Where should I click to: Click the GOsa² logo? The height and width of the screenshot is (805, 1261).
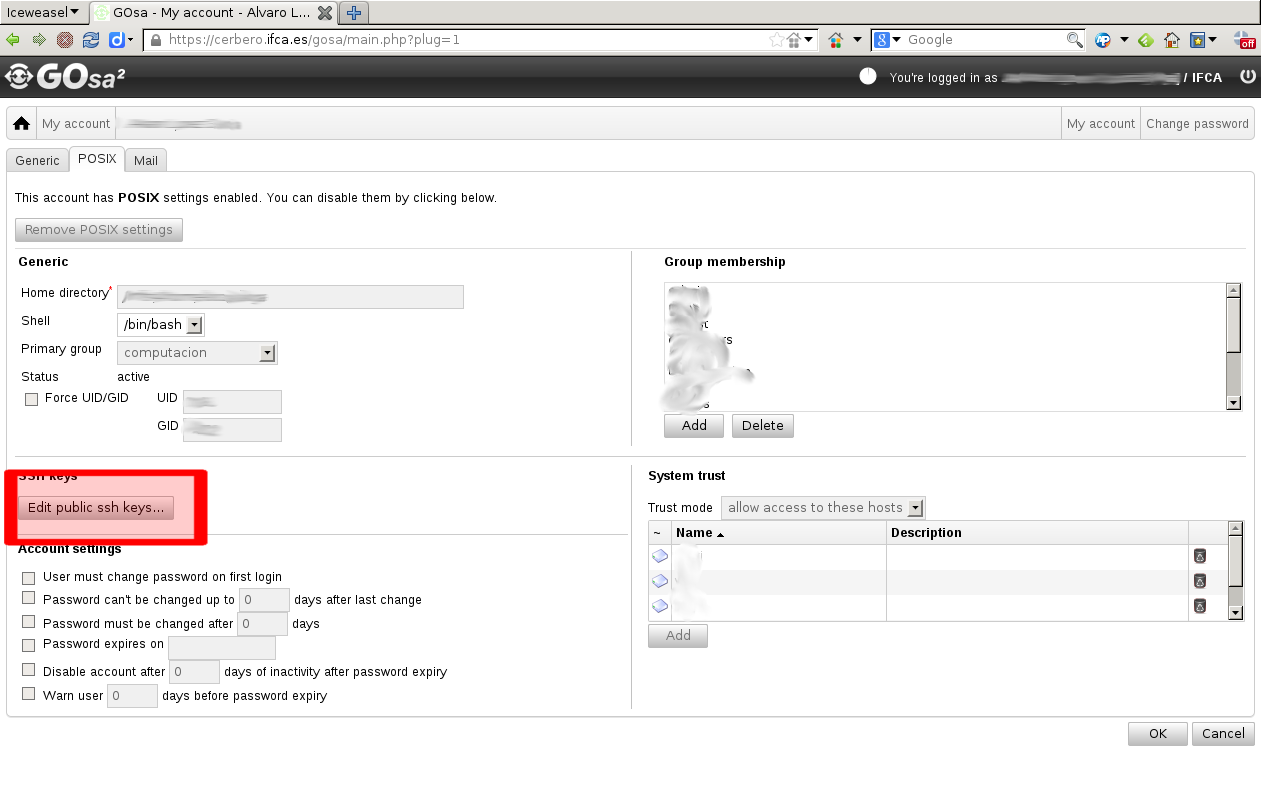coord(65,77)
